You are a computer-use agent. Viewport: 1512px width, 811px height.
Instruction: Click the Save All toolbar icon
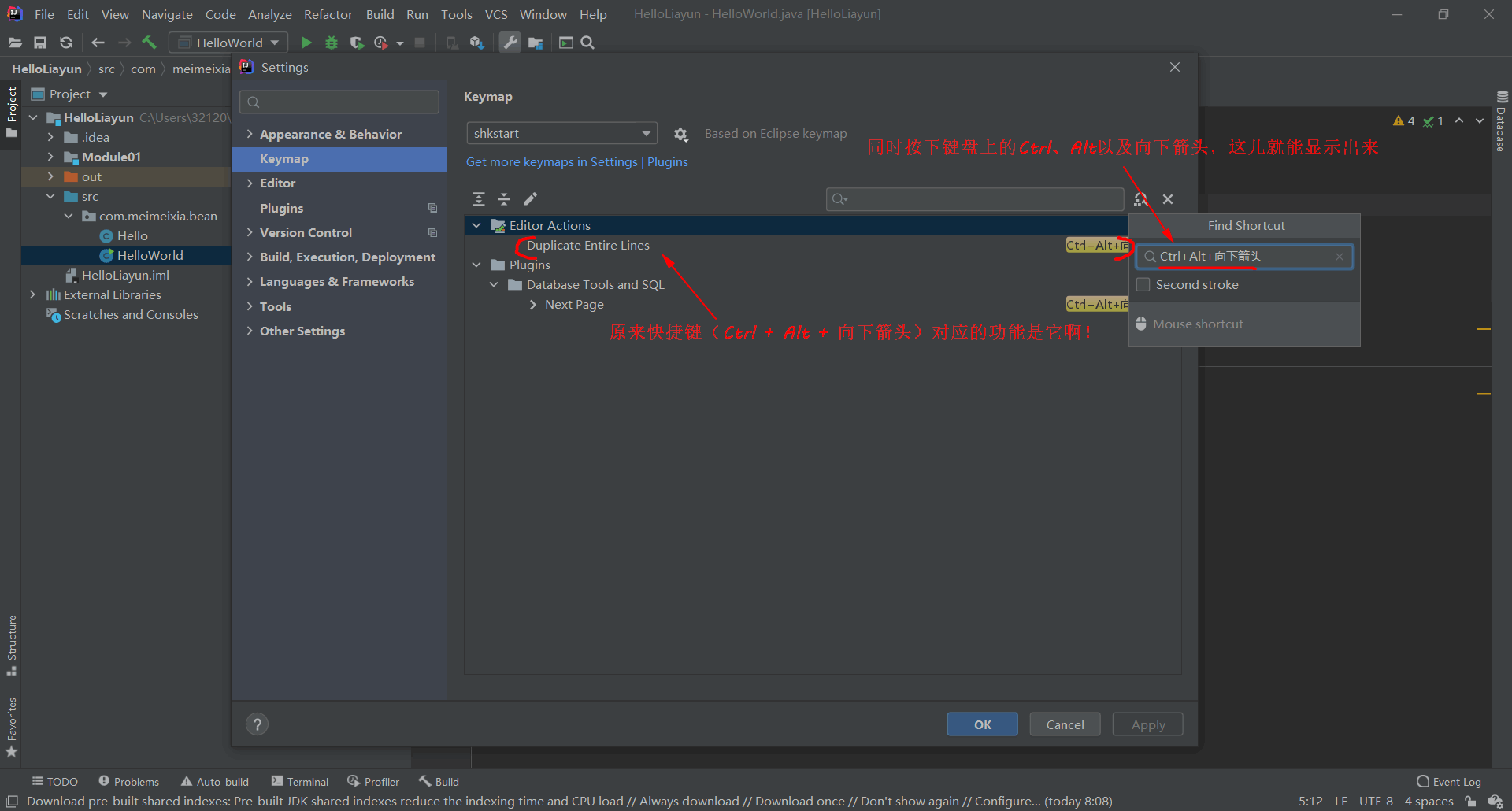point(40,43)
